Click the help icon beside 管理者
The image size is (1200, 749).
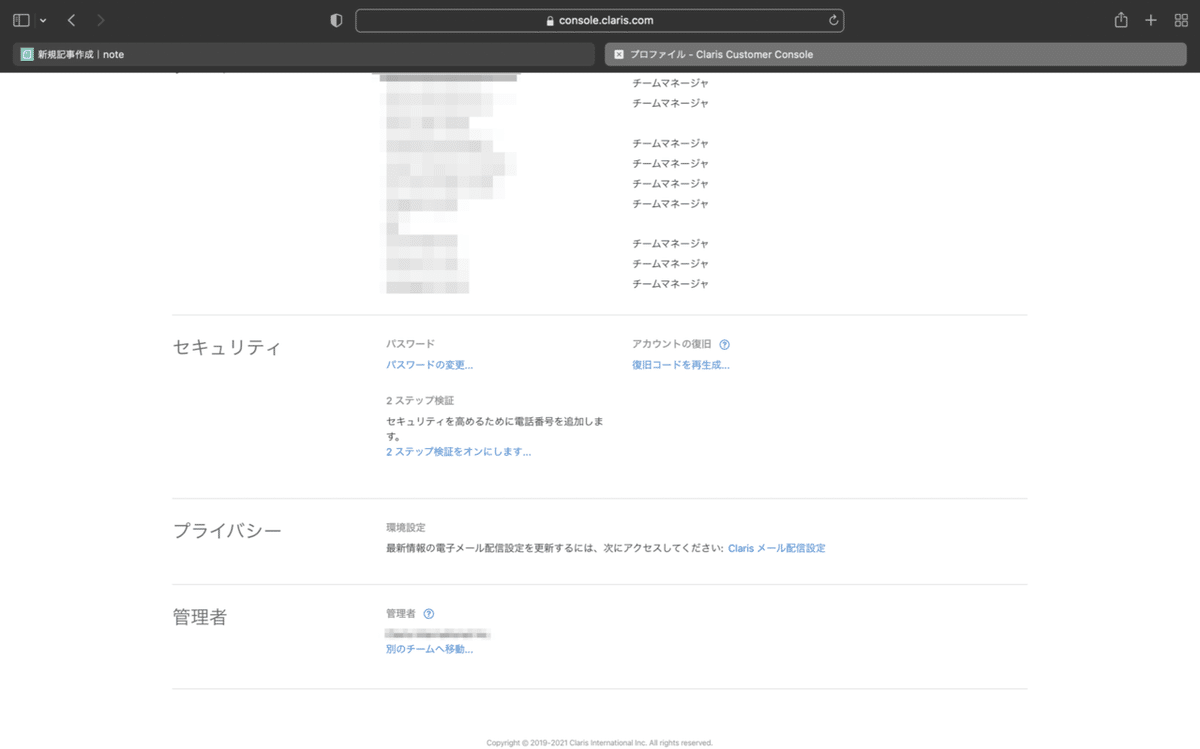pyautogui.click(x=428, y=613)
